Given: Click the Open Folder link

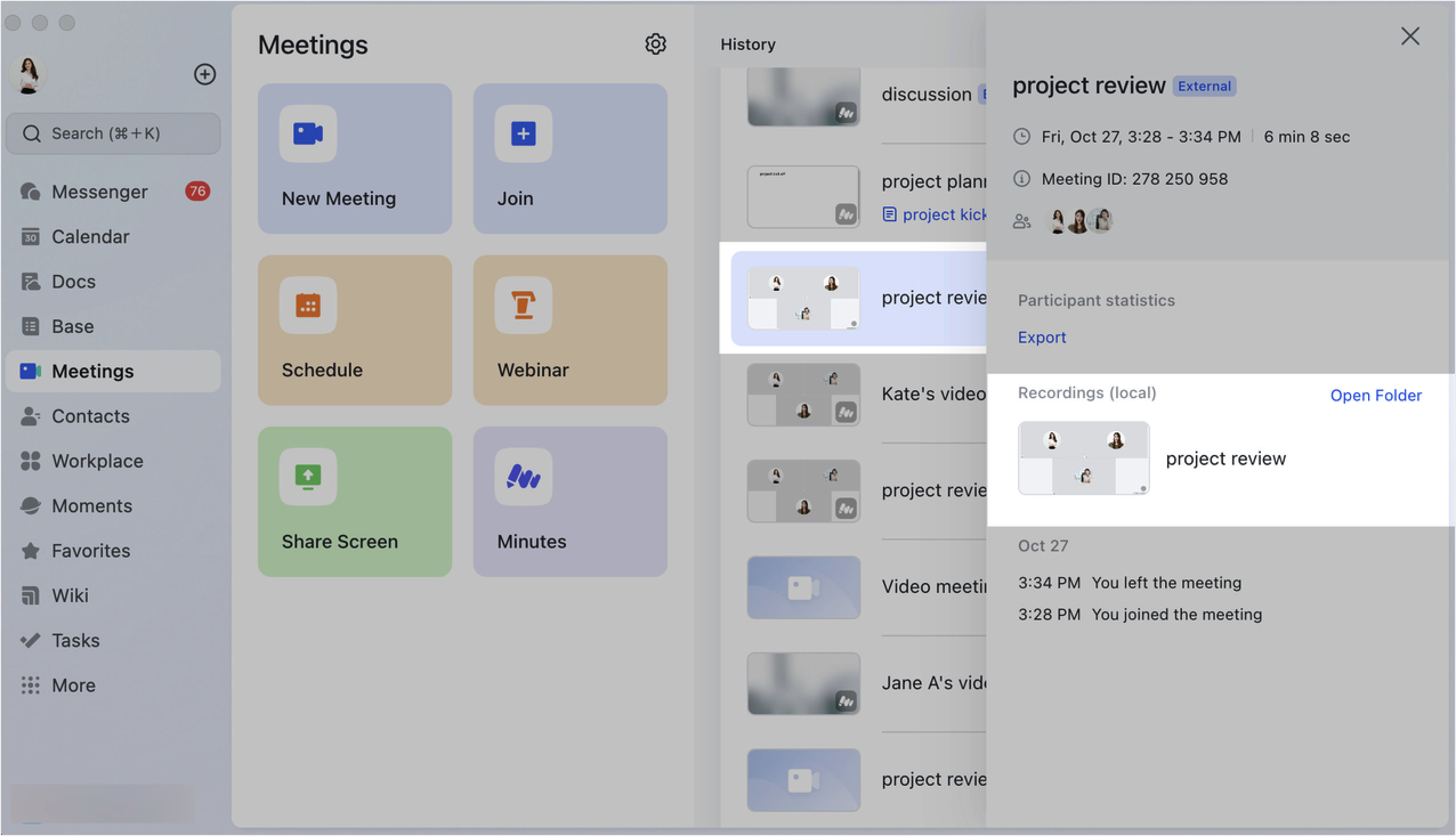Looking at the screenshot, I should pos(1375,395).
